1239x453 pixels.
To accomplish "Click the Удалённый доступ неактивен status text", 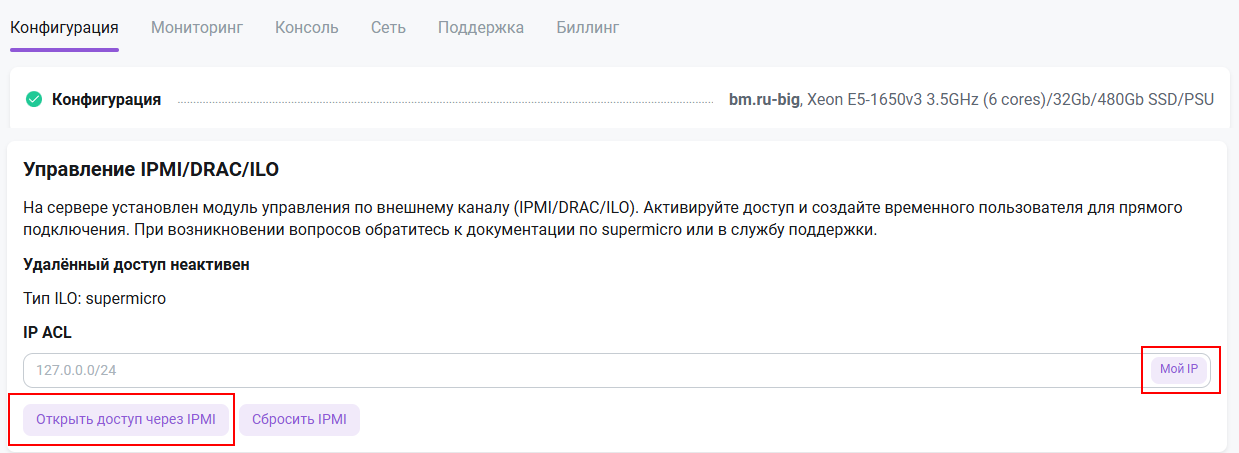I will pyautogui.click(x=136, y=265).
